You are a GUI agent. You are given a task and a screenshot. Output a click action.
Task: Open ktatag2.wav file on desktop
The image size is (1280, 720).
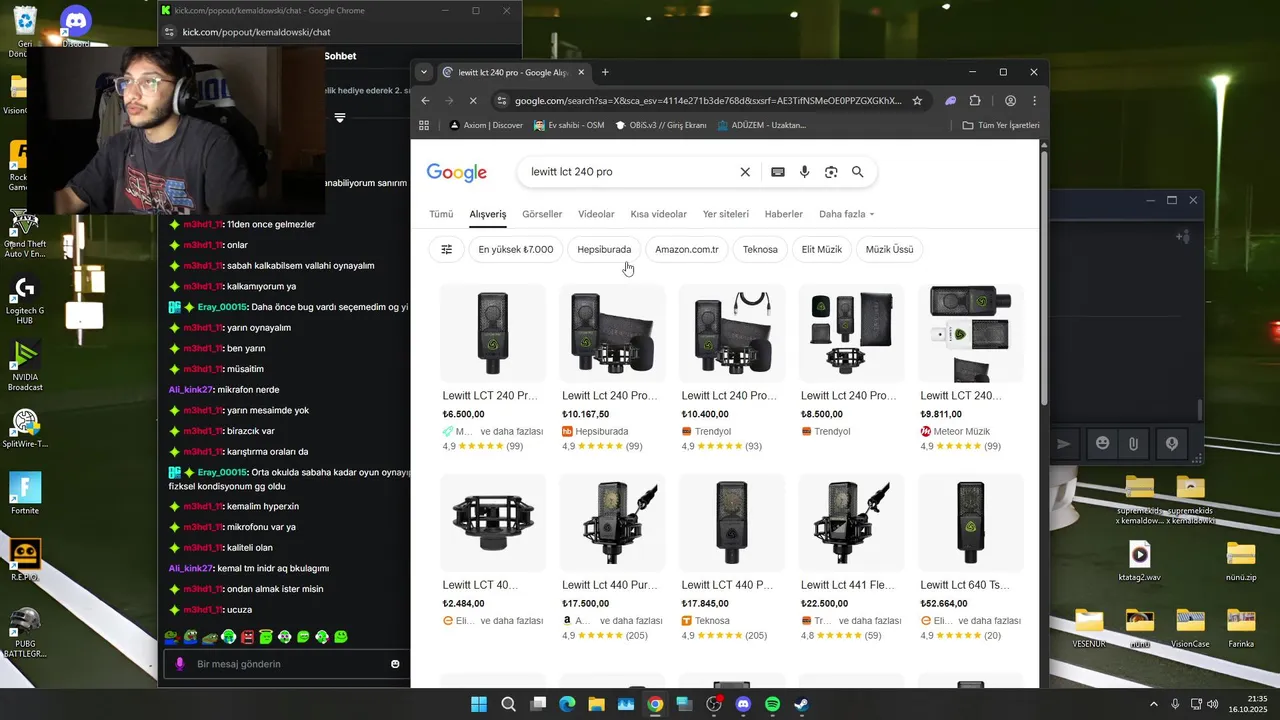point(1139,561)
